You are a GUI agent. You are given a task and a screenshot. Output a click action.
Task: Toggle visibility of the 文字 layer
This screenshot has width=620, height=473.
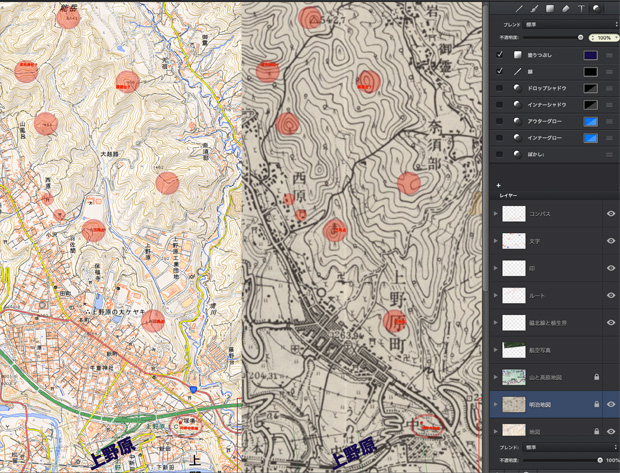coord(610,240)
